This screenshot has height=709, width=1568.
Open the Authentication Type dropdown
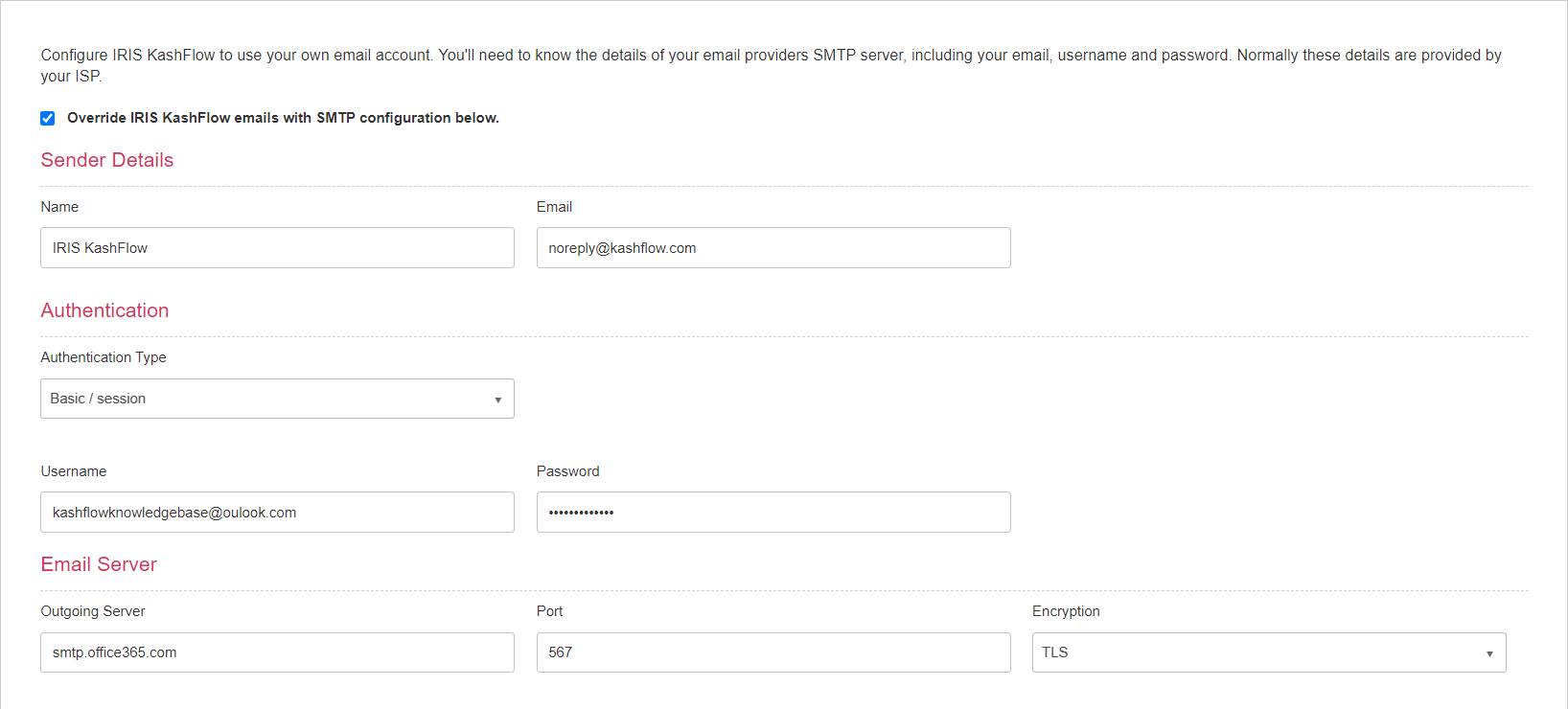click(x=277, y=399)
